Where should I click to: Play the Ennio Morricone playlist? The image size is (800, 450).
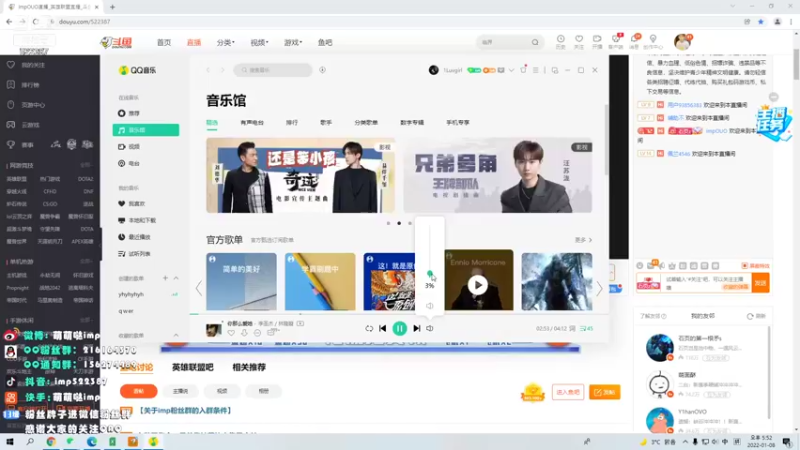(x=478, y=285)
